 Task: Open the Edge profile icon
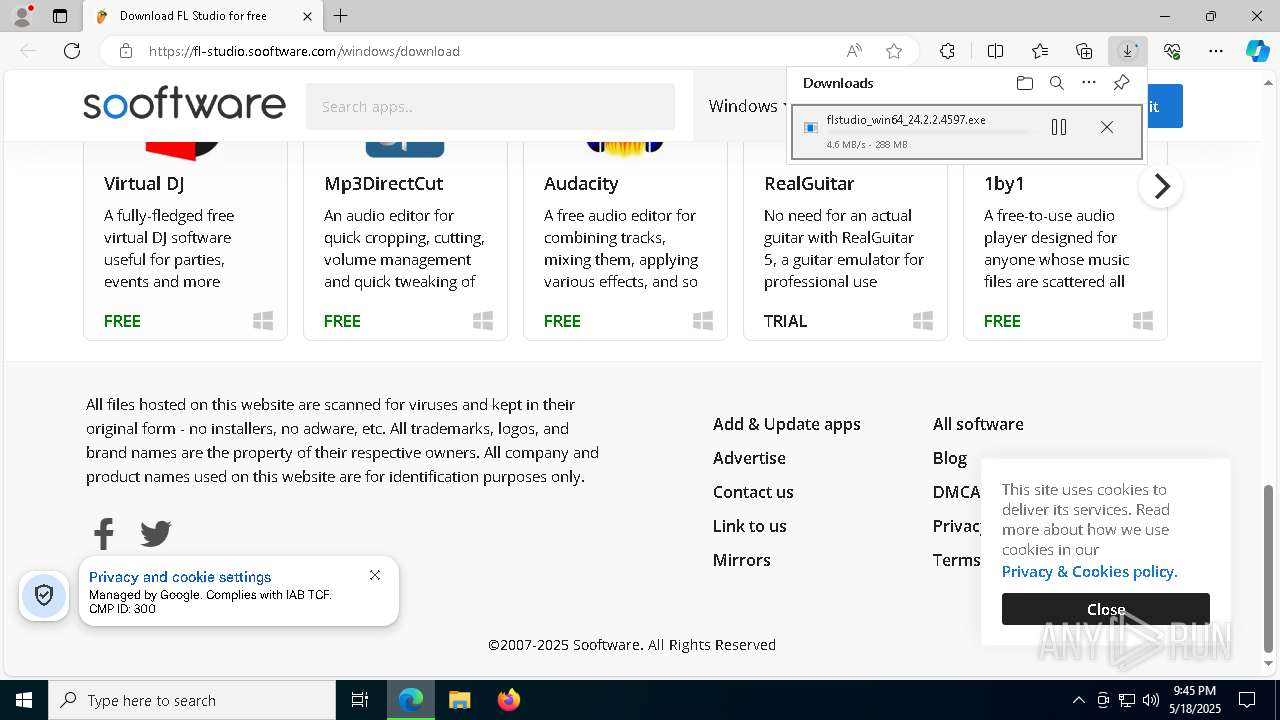coord(21,16)
